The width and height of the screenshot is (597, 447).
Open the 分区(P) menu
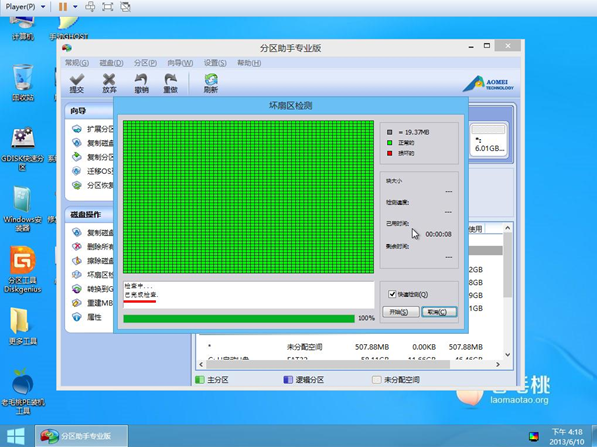145,63
